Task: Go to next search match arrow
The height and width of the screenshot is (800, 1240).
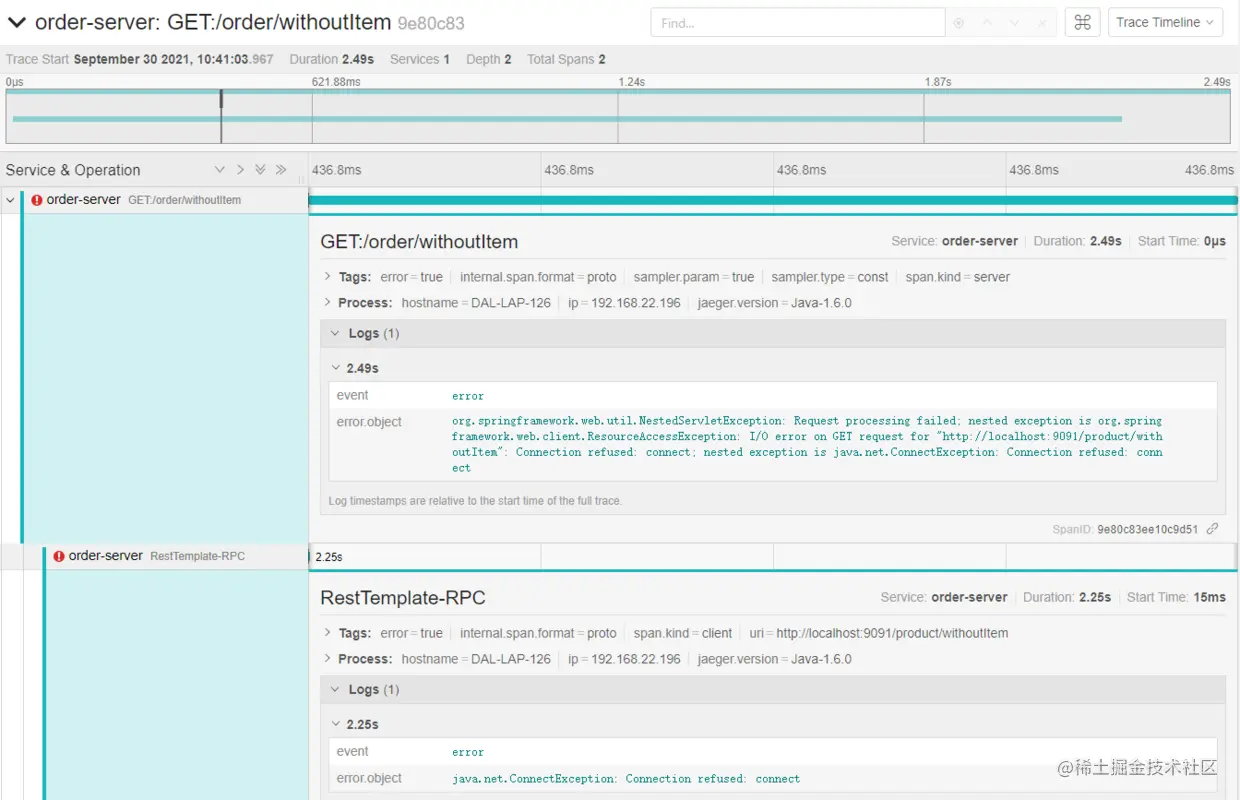Action: (x=1015, y=23)
